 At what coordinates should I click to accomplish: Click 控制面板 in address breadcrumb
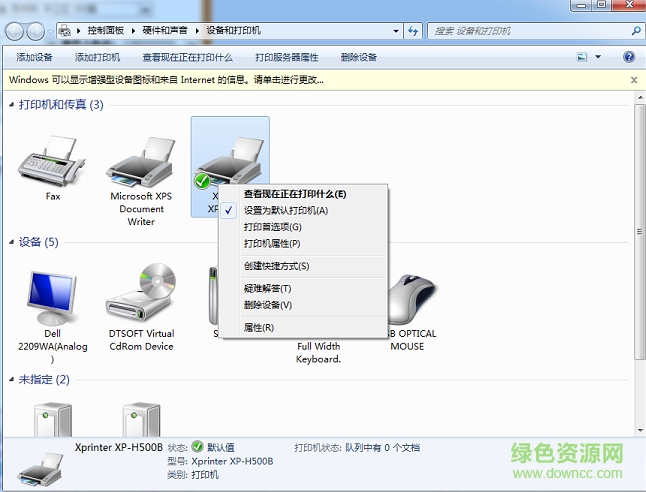(105, 31)
